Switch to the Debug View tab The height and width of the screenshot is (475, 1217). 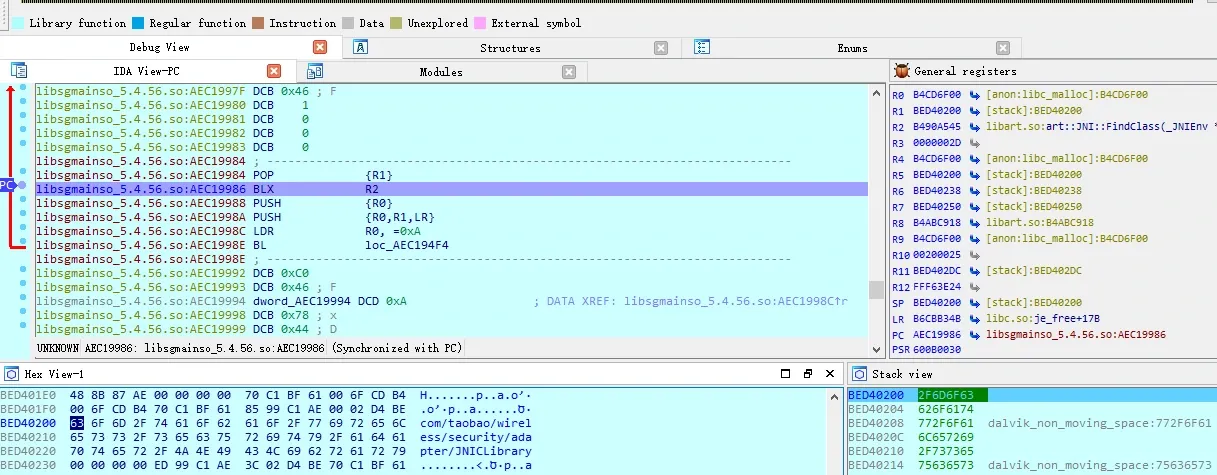[x=160, y=47]
